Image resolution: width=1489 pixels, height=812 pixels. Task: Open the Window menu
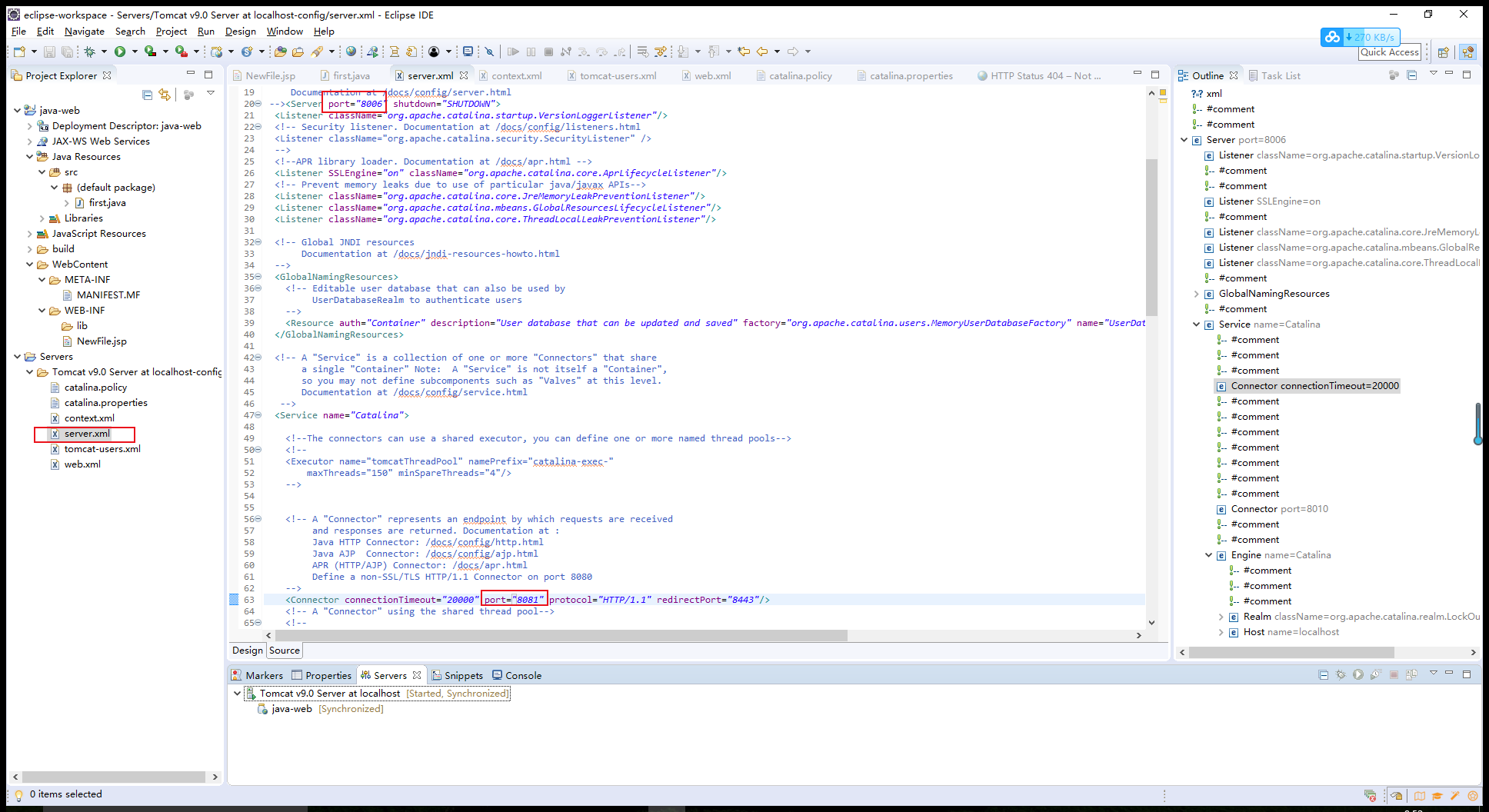tap(285, 32)
